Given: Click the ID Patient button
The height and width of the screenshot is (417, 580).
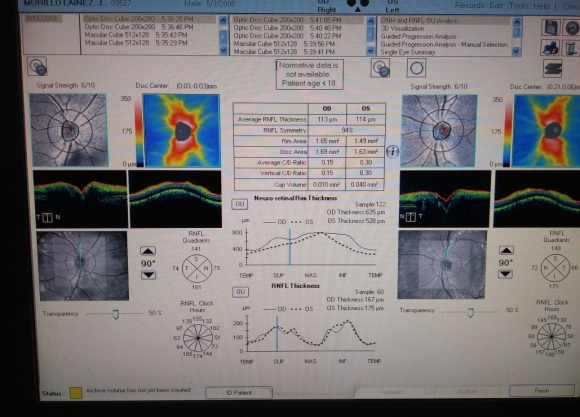Looking at the screenshot, I should 239,393.
